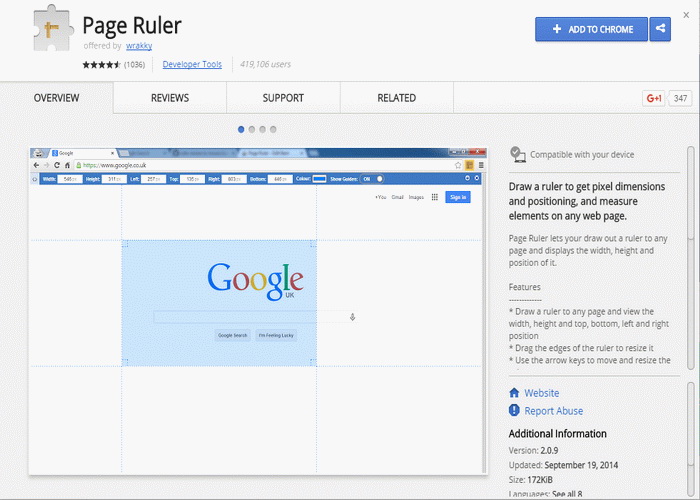Click the Updated: September 19, 2014 text
The width and height of the screenshot is (700, 500).
click(x=563, y=465)
